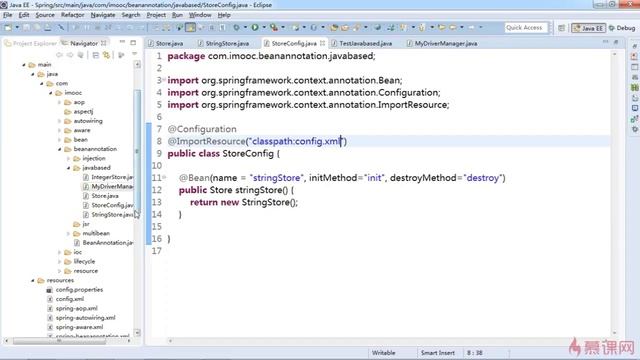The height and width of the screenshot is (360, 640).
Task: Expand the autowiring folder
Action: tap(60, 121)
